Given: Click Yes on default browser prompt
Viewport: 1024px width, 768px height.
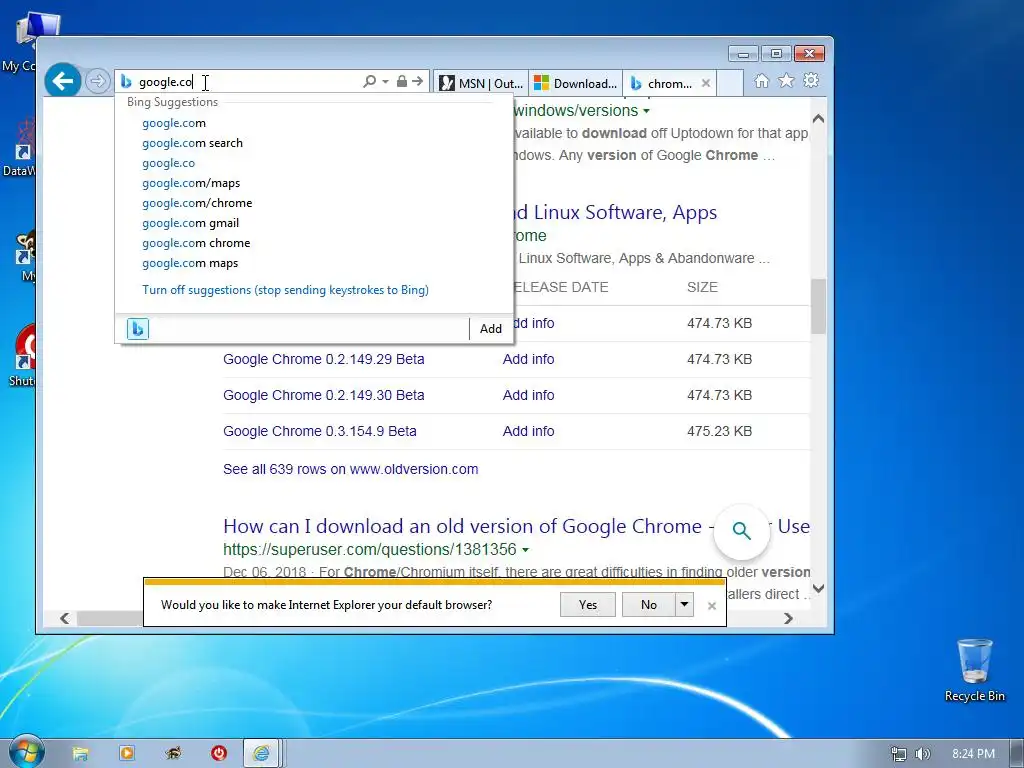Looking at the screenshot, I should point(588,605).
